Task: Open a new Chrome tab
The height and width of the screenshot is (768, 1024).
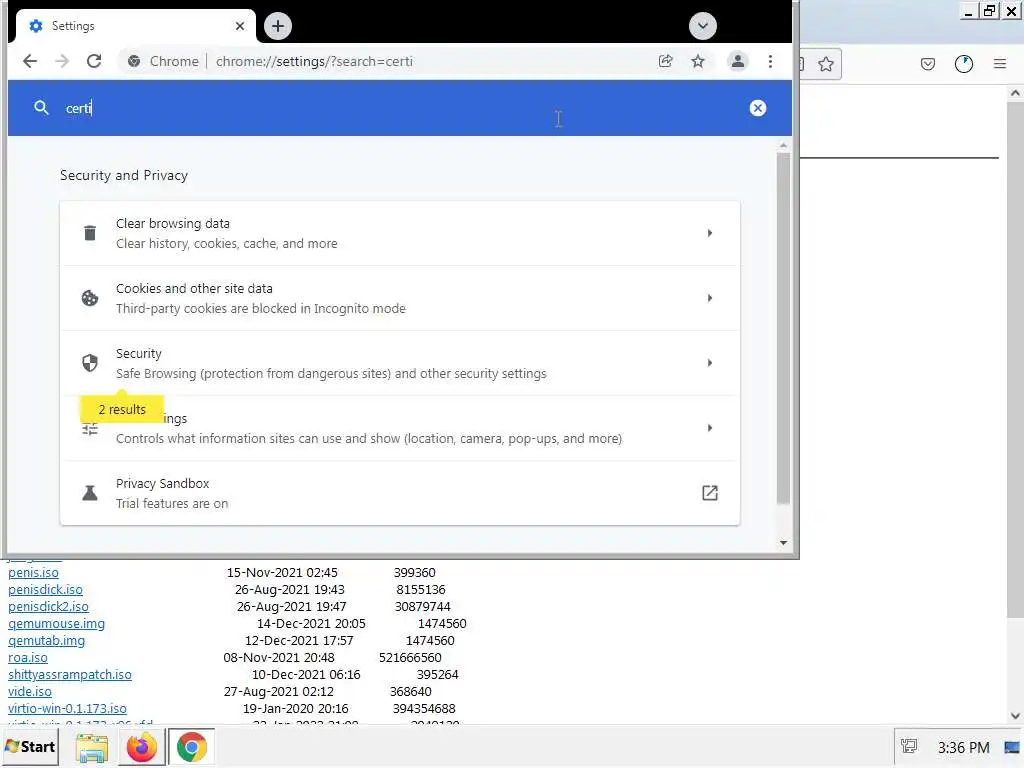Action: (278, 26)
